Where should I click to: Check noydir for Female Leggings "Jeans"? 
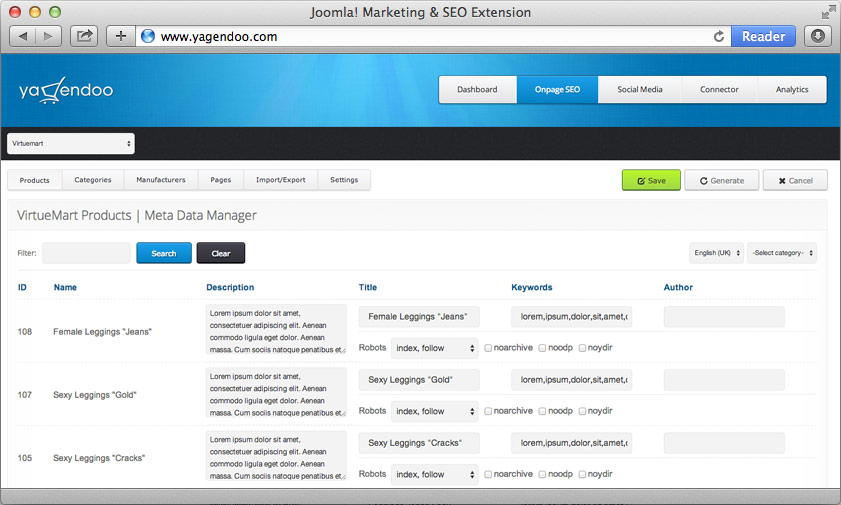(x=582, y=348)
